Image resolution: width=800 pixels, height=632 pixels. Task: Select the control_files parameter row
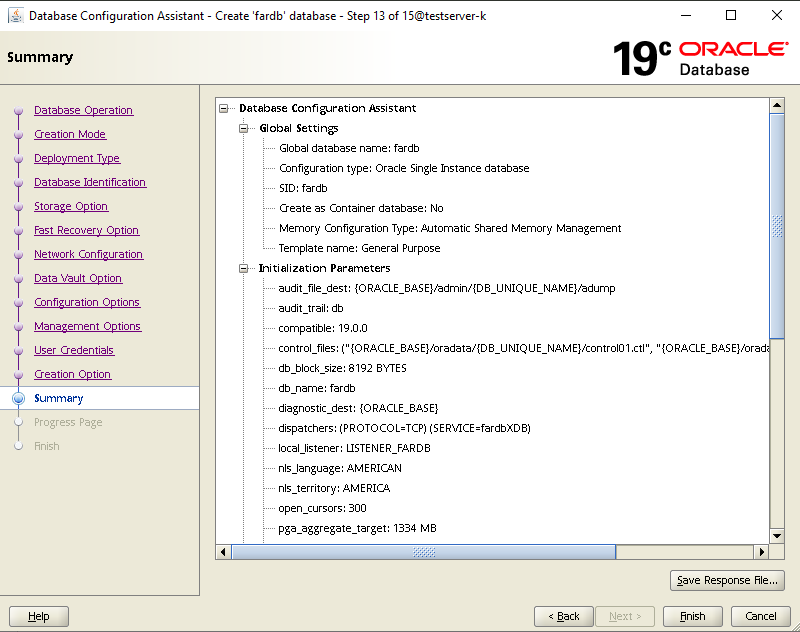523,348
